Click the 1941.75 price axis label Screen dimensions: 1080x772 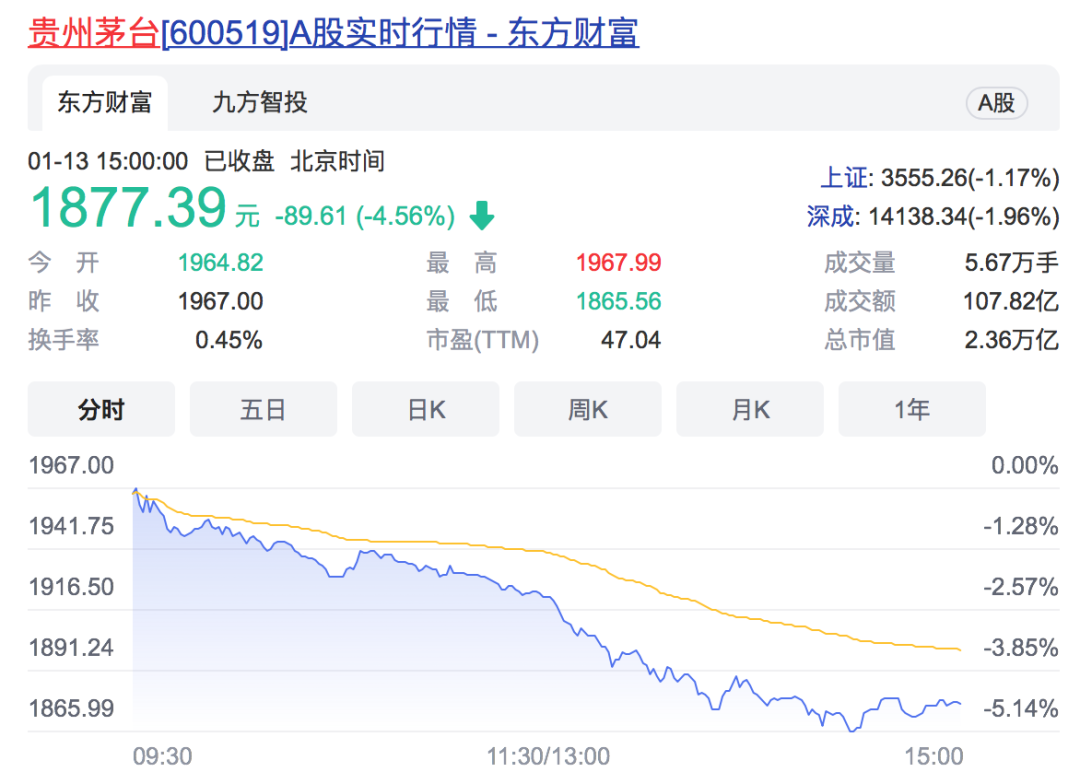point(71,526)
